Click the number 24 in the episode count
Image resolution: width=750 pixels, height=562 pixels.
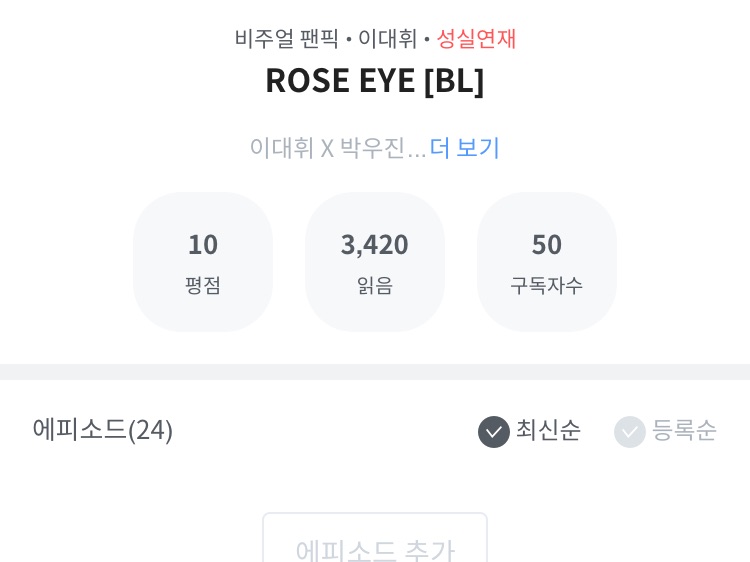pyautogui.click(x=150, y=430)
